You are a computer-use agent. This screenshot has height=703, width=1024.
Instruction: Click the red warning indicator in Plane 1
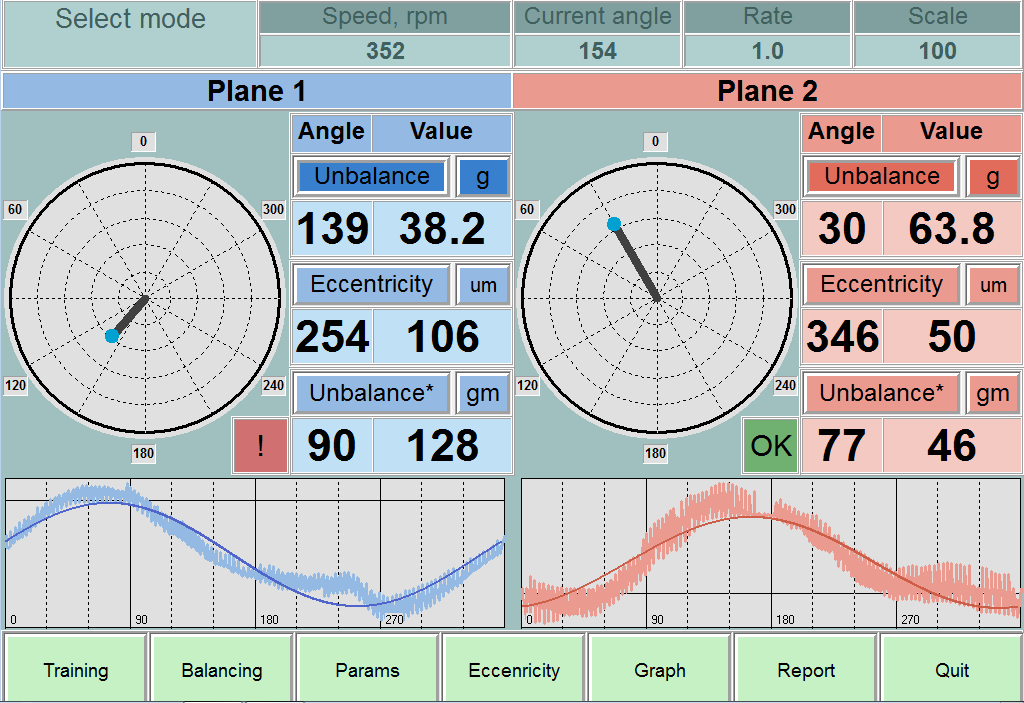(x=260, y=446)
